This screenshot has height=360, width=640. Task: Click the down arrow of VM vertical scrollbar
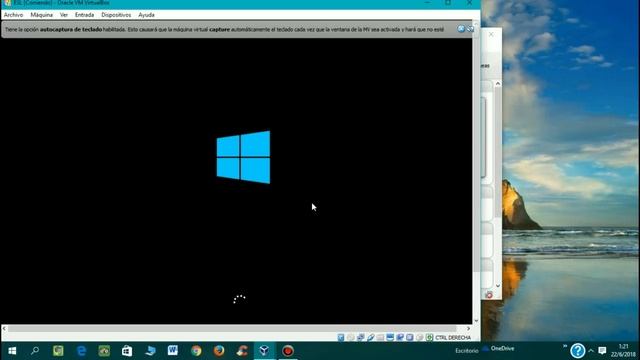pyautogui.click(x=476, y=320)
